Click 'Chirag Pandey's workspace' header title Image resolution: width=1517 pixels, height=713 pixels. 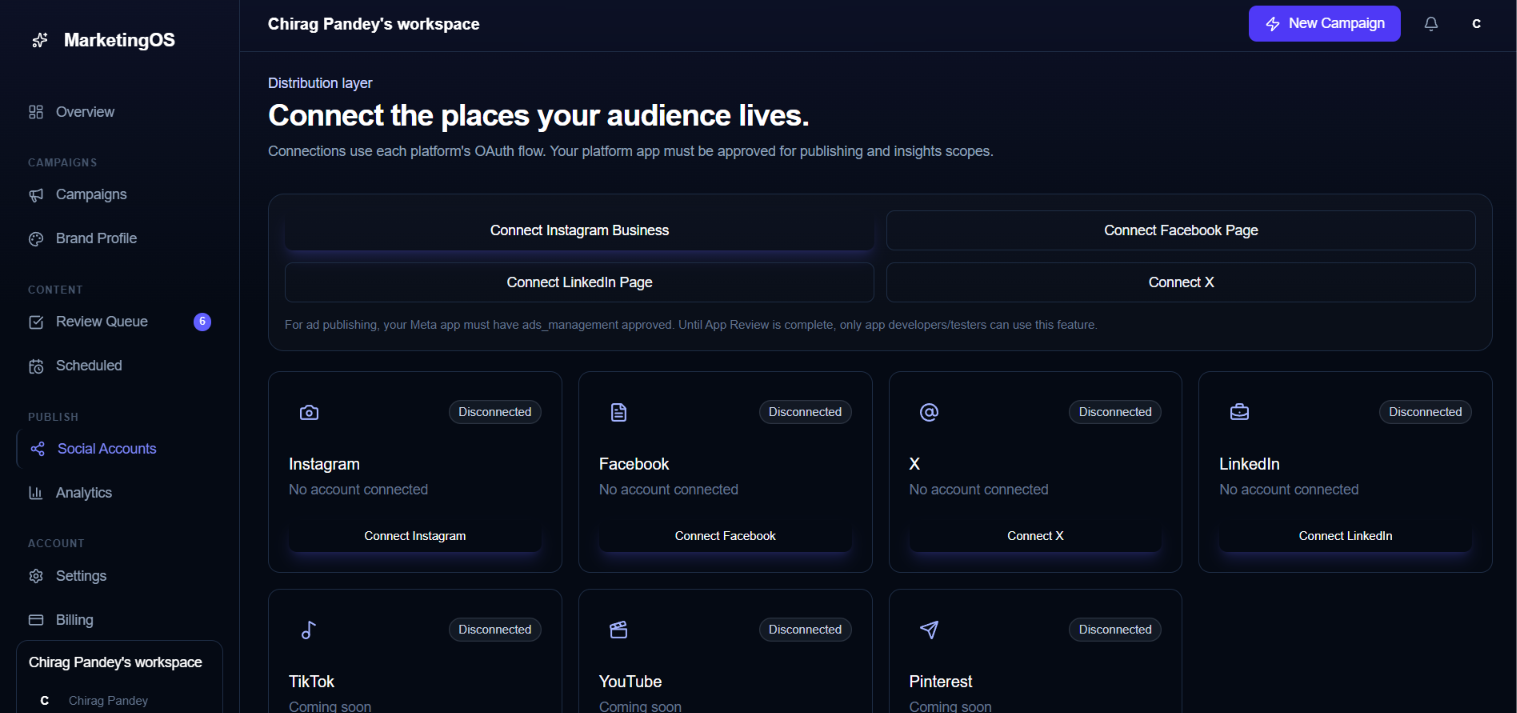click(x=374, y=24)
